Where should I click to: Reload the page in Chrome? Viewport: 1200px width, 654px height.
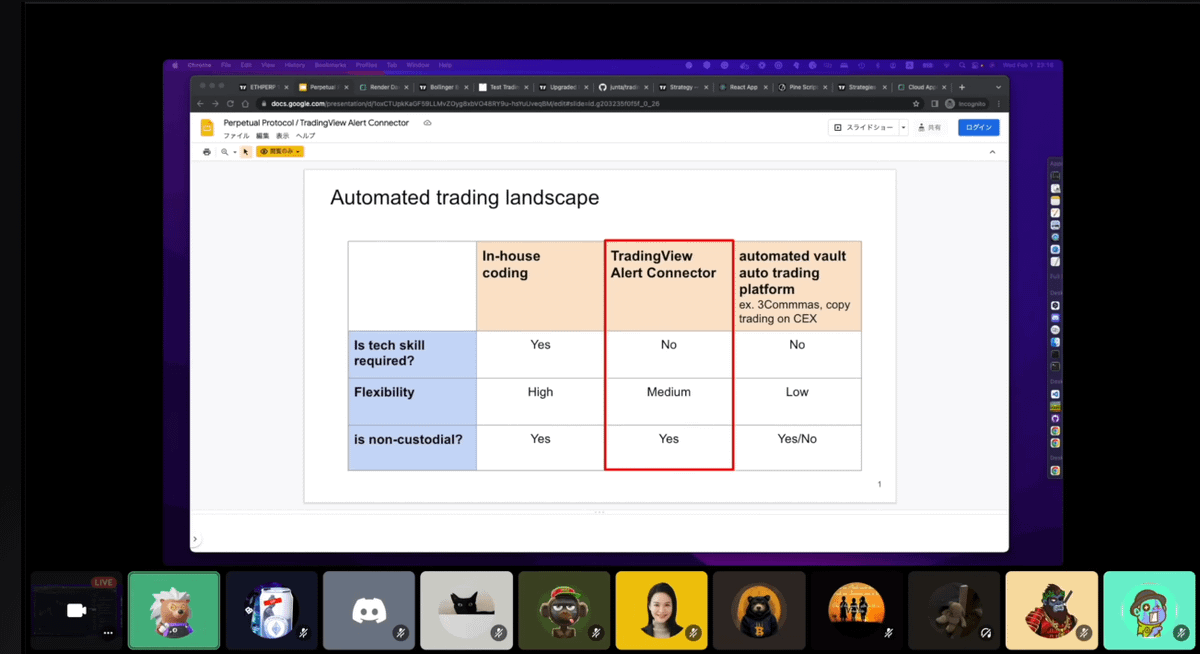[230, 103]
